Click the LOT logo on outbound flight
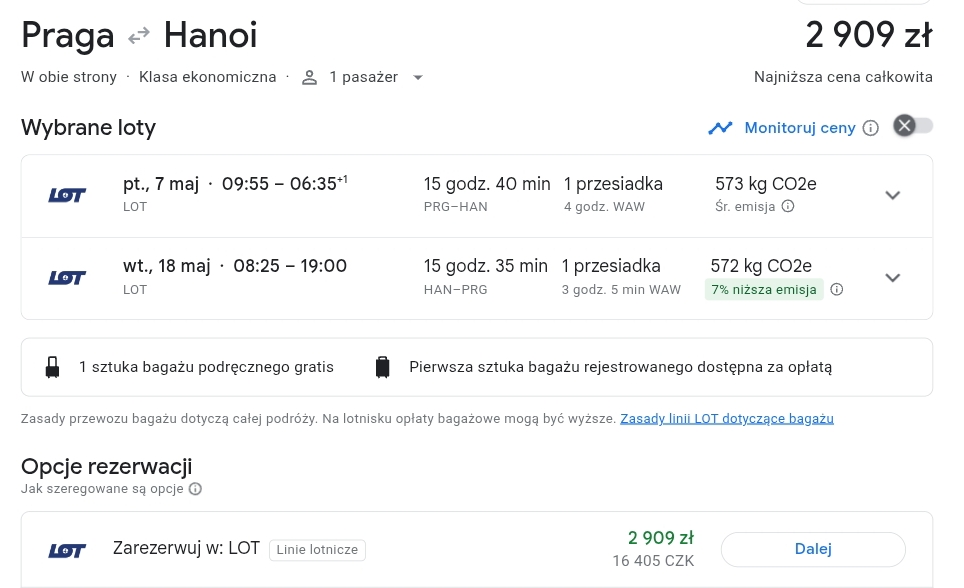Image resolution: width=964 pixels, height=588 pixels. [x=67, y=196]
